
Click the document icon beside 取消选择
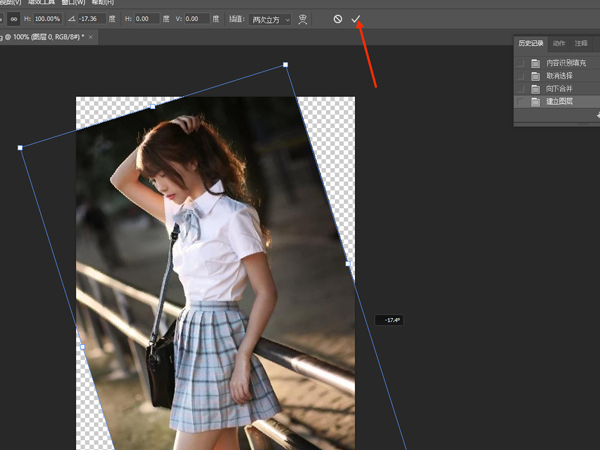[x=535, y=76]
